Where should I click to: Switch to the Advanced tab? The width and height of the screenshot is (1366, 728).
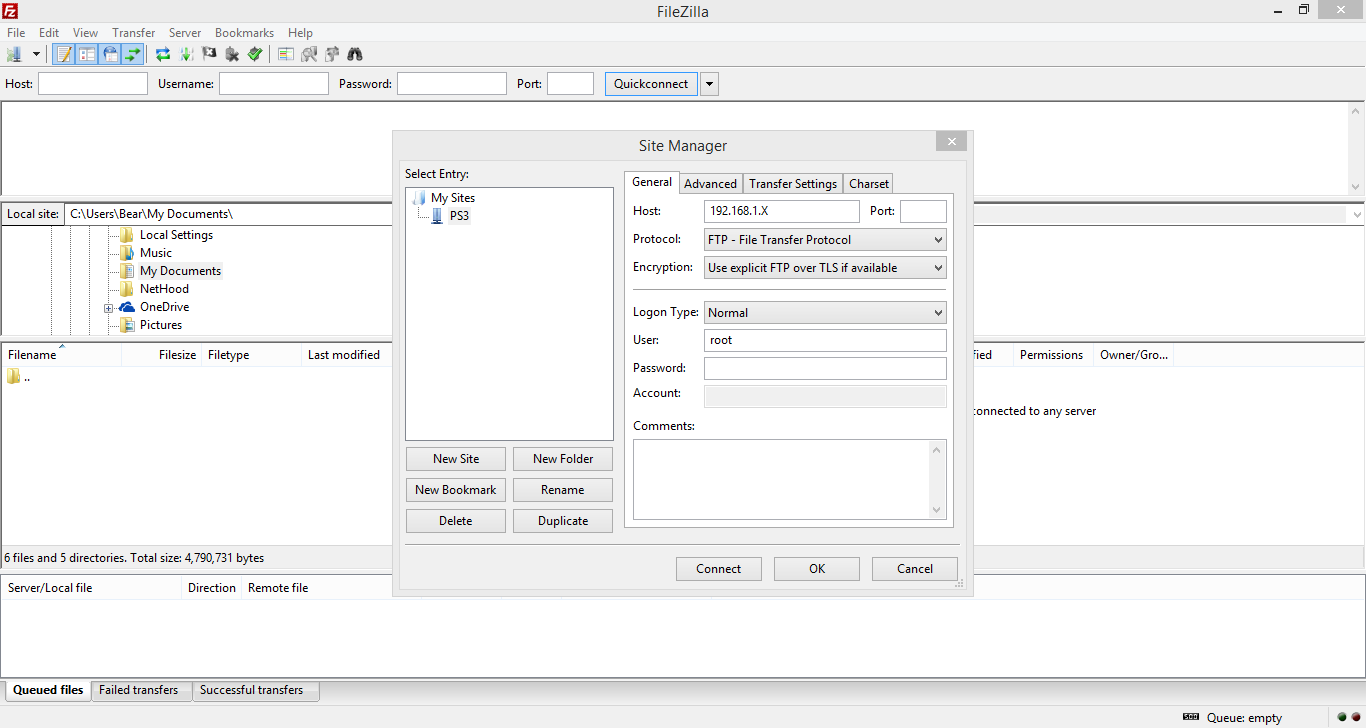710,184
